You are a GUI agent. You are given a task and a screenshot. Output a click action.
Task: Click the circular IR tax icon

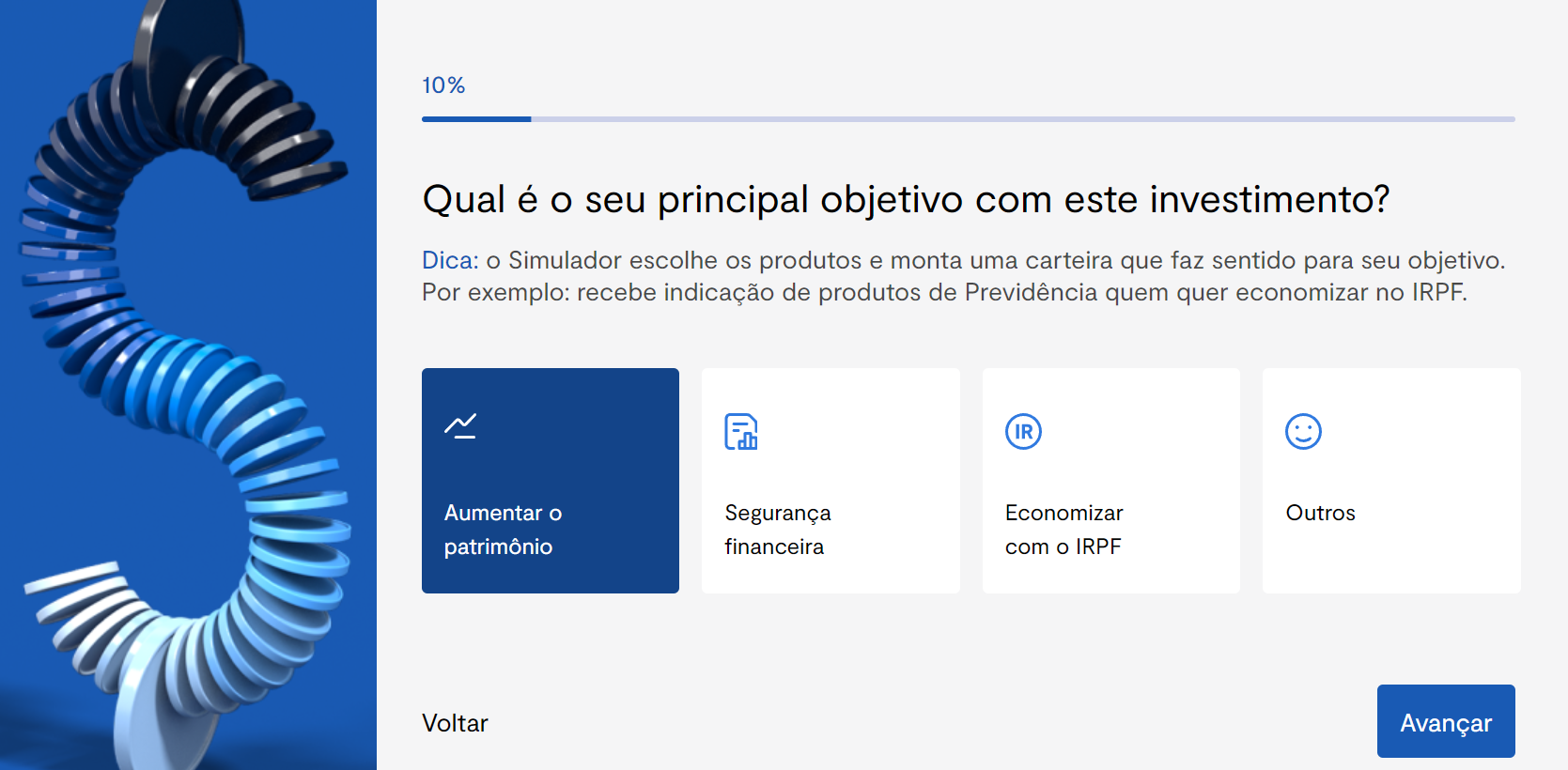[1023, 432]
